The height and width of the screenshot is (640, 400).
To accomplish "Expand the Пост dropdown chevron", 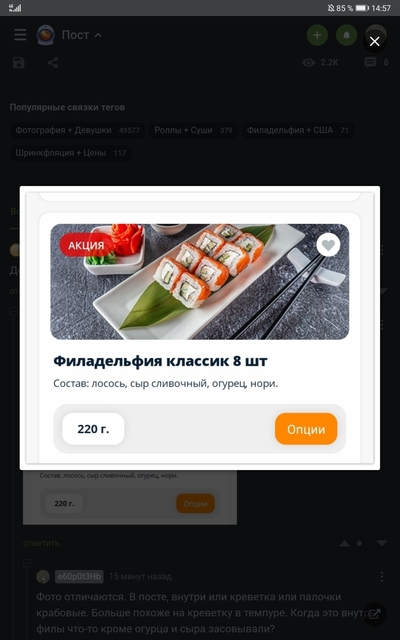I will pos(98,35).
